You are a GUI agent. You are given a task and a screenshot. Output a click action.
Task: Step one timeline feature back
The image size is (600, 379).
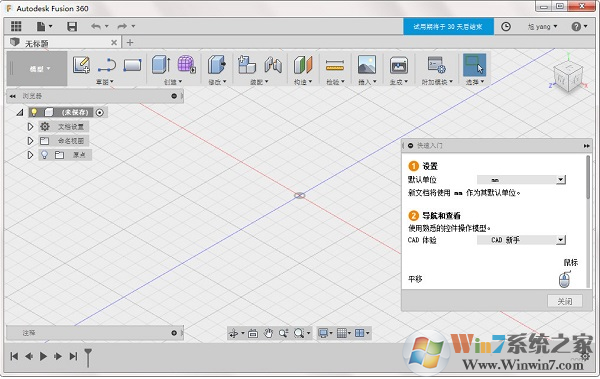[x=29, y=356]
